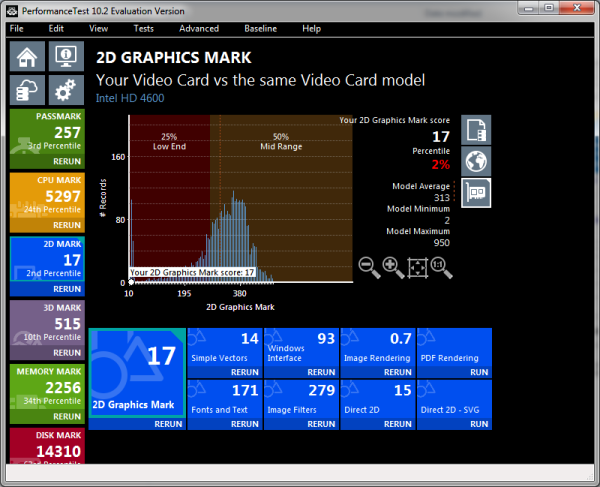
Task: Click the red 2% percentile value
Action: pos(440,165)
